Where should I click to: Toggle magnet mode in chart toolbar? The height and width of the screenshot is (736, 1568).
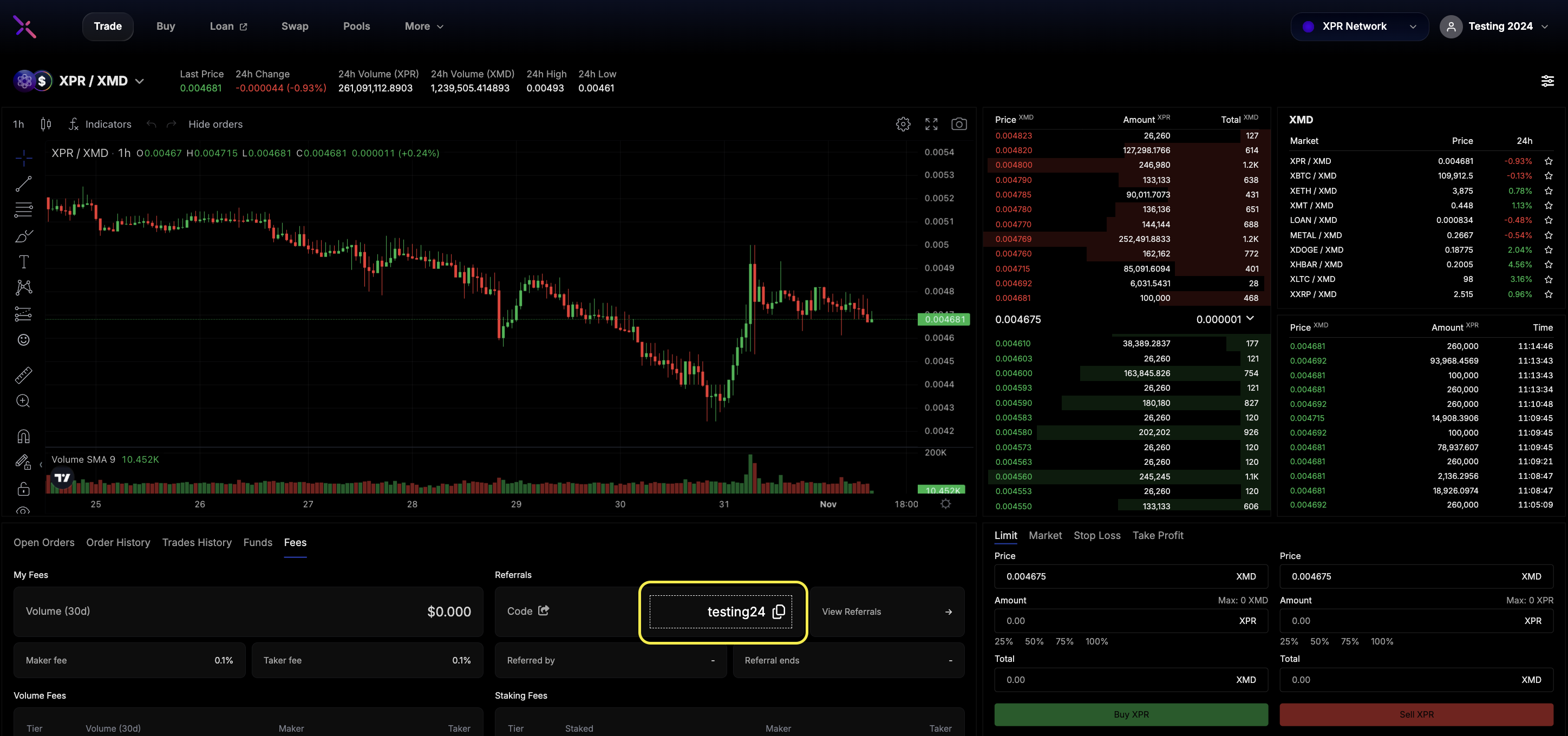click(x=24, y=436)
